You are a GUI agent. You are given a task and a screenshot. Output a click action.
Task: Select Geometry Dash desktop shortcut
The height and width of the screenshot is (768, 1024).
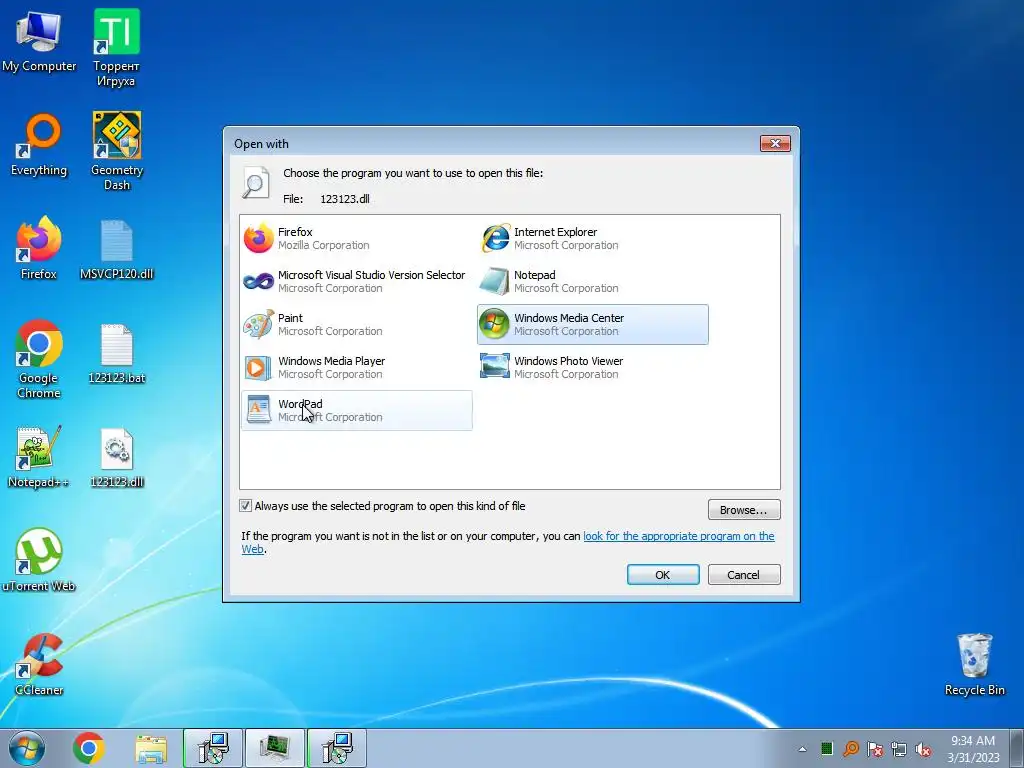[116, 152]
